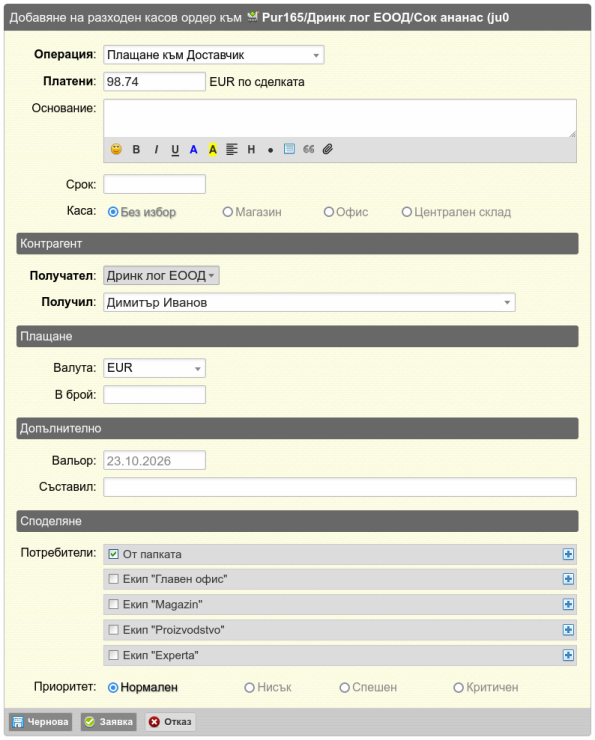Screen dimensions: 595x740
Task: Set priority to Спешен
Action: pyautogui.click(x=344, y=688)
